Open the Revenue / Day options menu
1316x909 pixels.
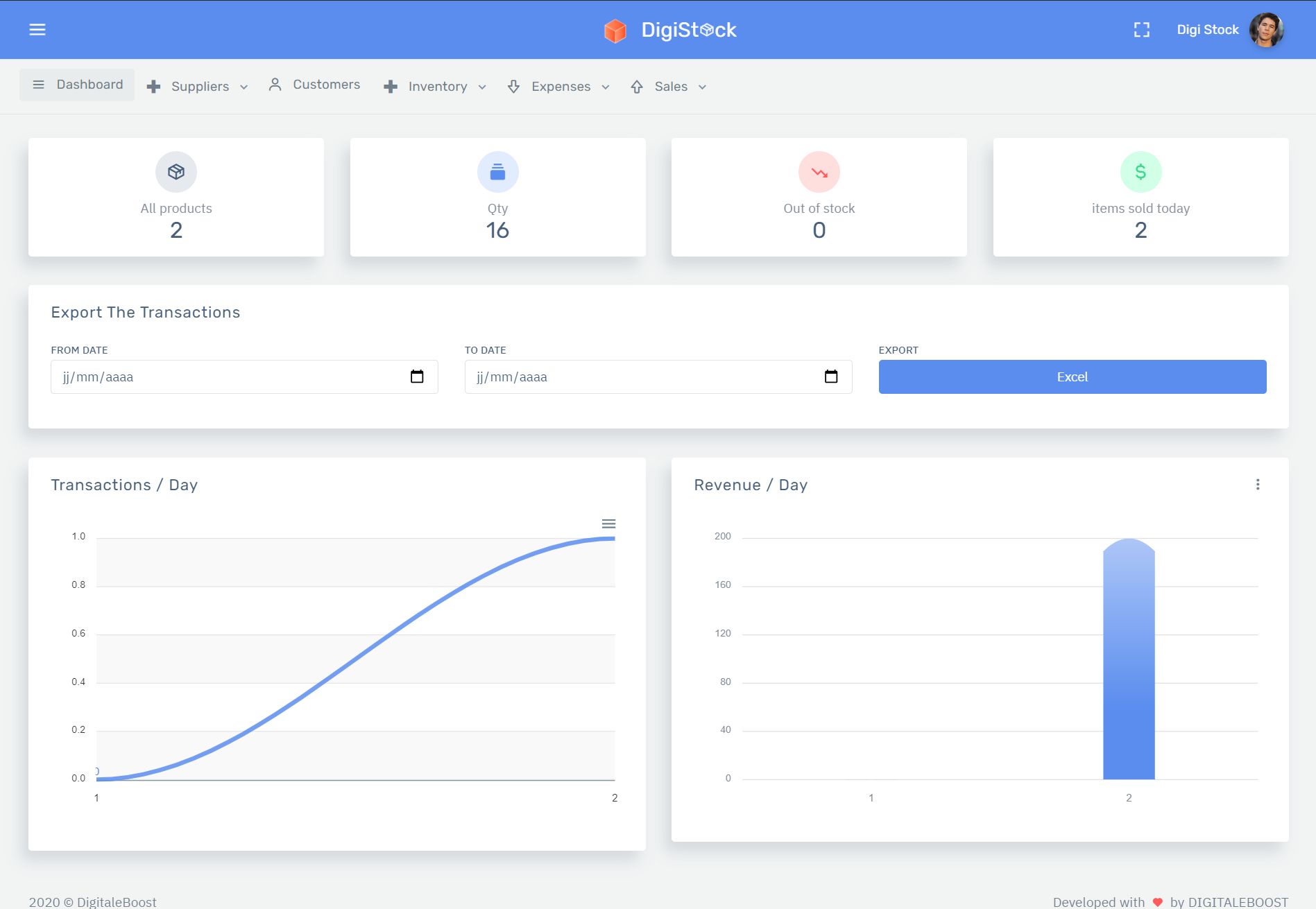coord(1258,485)
